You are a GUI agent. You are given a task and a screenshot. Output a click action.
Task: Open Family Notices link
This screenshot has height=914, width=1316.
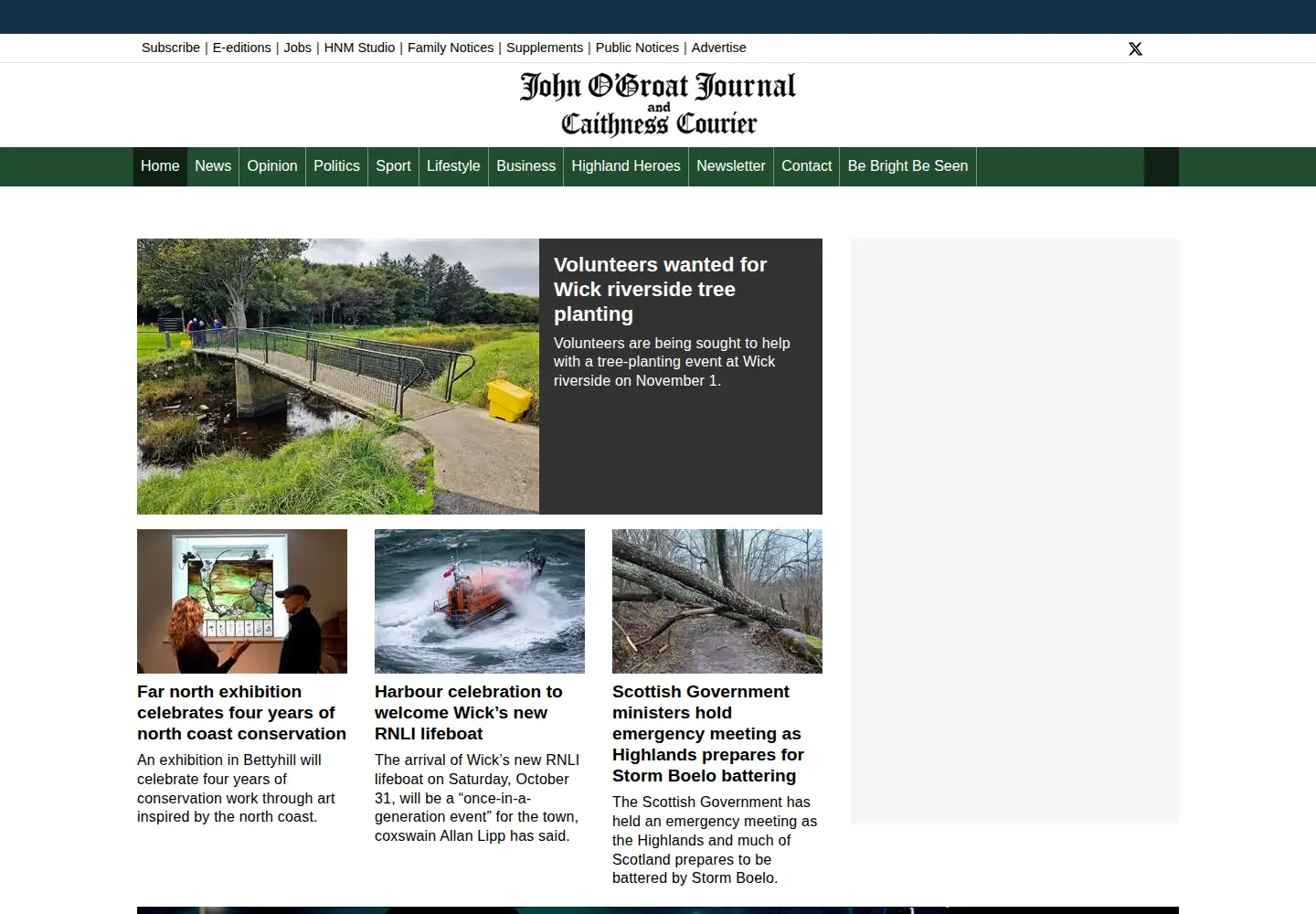451,48
